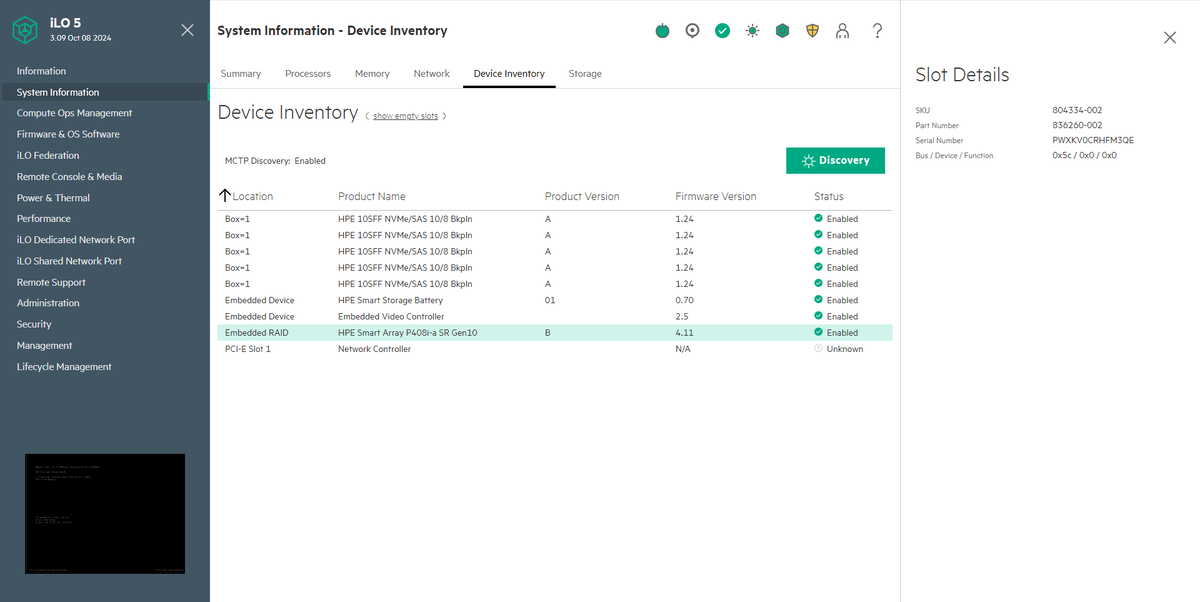The image size is (1200, 602).
Task: Open the yellow security shield icon
Action: 812,31
